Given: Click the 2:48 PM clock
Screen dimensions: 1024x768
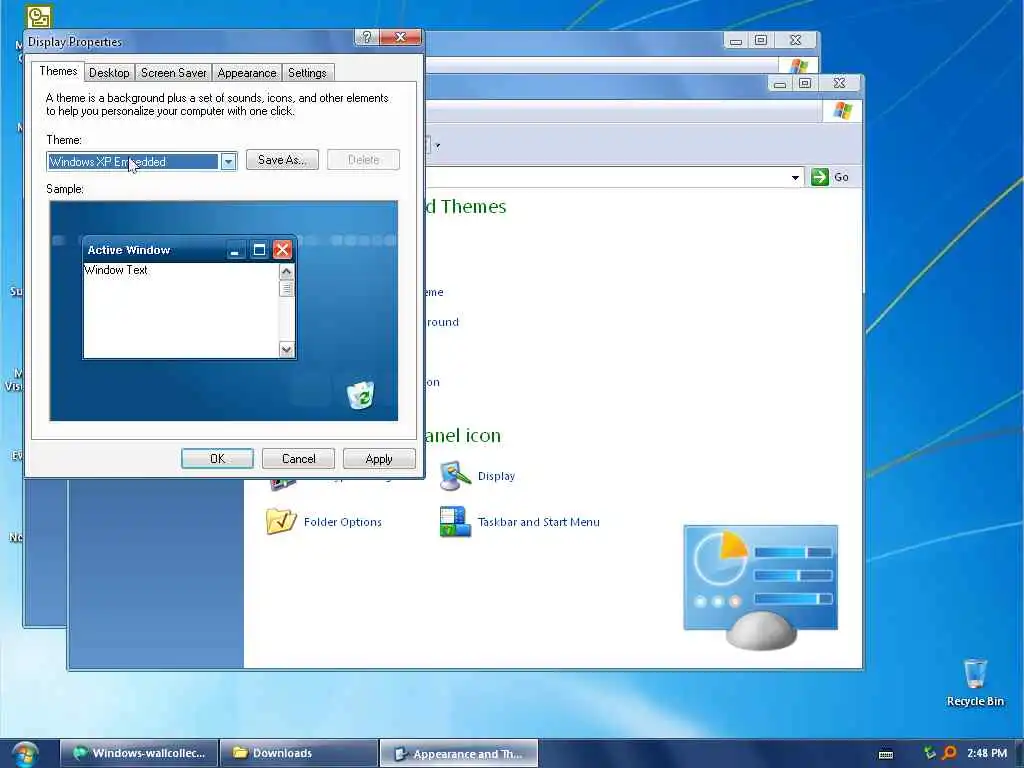Looking at the screenshot, I should coord(987,753).
